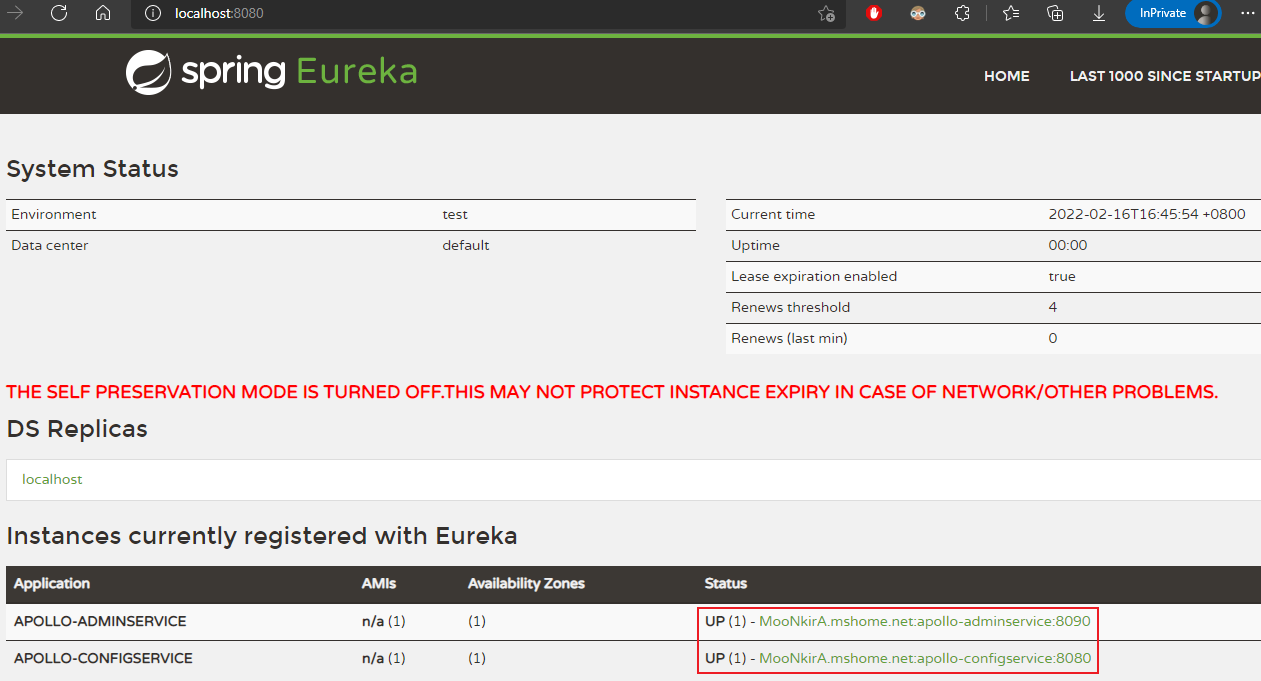Image resolution: width=1261 pixels, height=681 pixels.
Task: View site information icon beside localhost
Action: 153,14
